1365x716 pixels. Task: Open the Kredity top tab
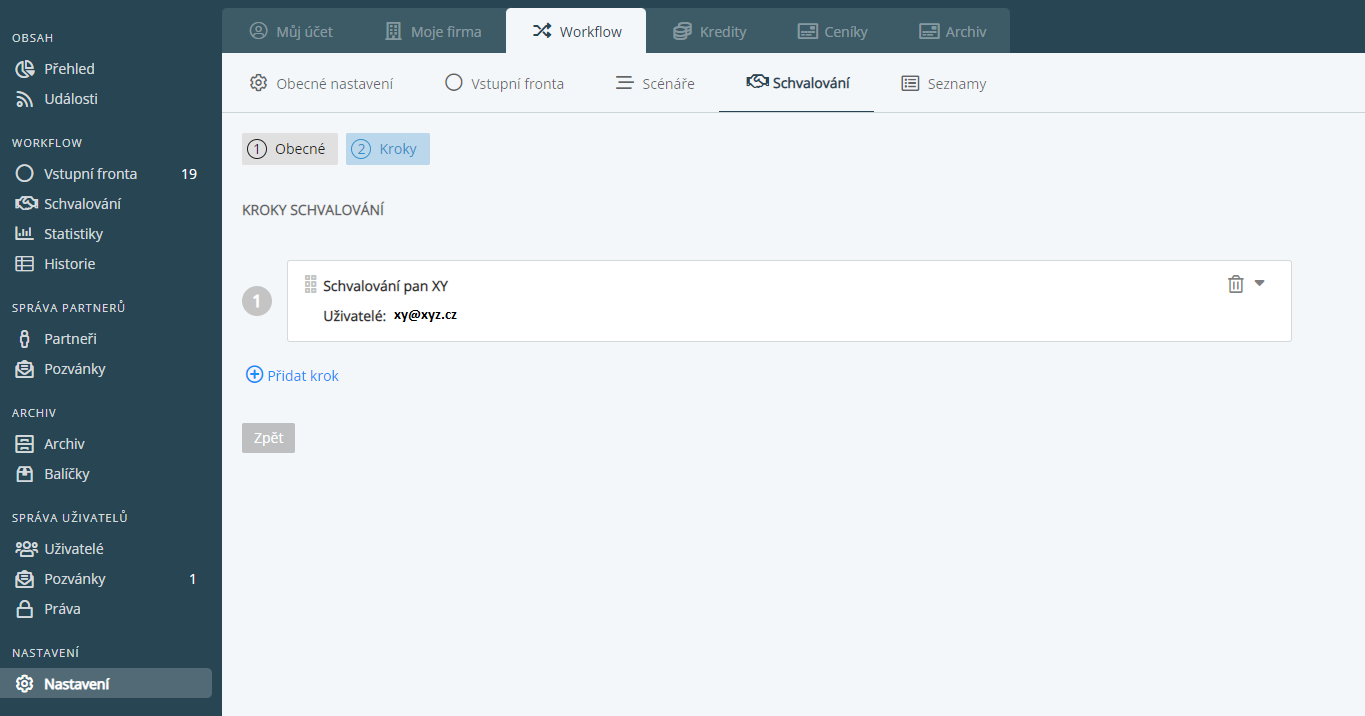click(710, 31)
